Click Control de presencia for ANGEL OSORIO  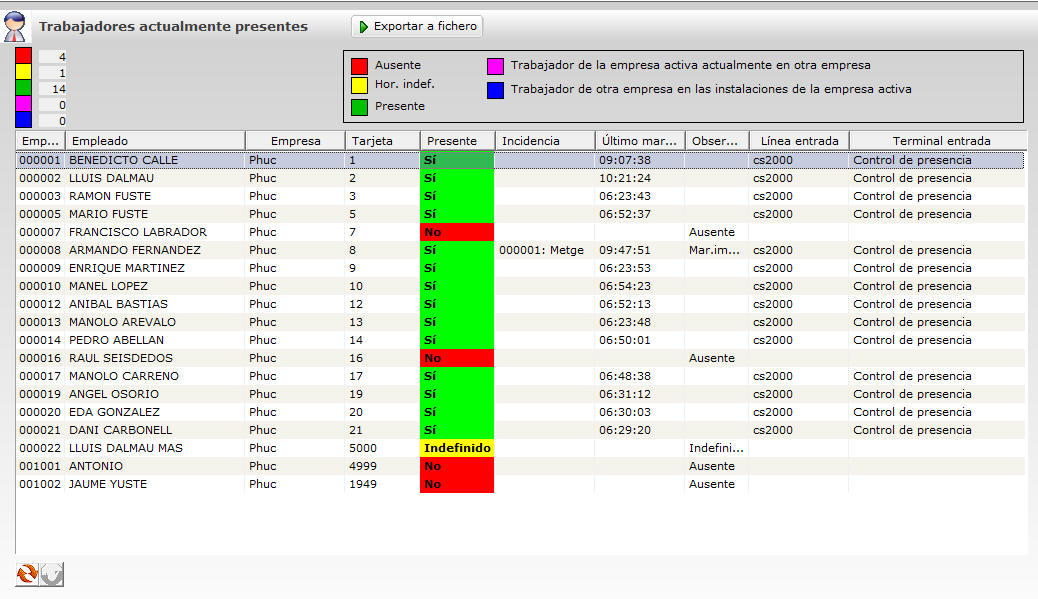tap(912, 394)
